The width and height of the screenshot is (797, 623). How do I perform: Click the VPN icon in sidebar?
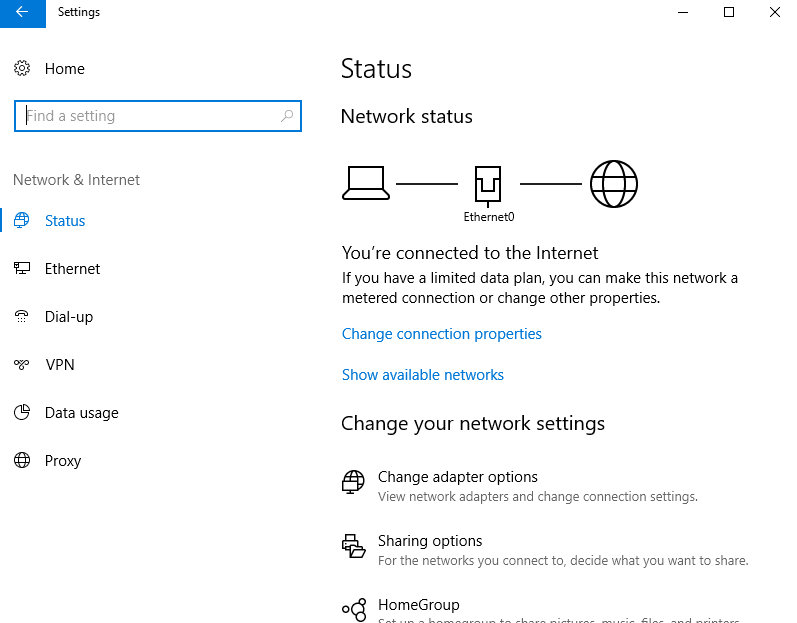(x=22, y=365)
